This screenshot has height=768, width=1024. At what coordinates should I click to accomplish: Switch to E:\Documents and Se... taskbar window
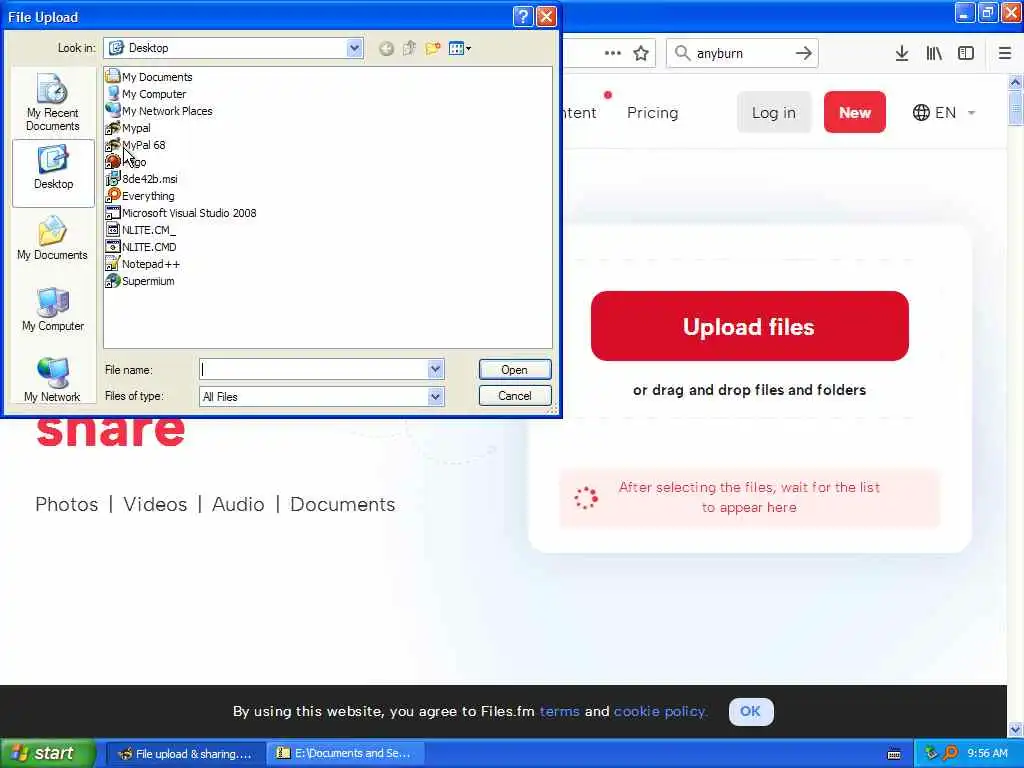(x=345, y=754)
